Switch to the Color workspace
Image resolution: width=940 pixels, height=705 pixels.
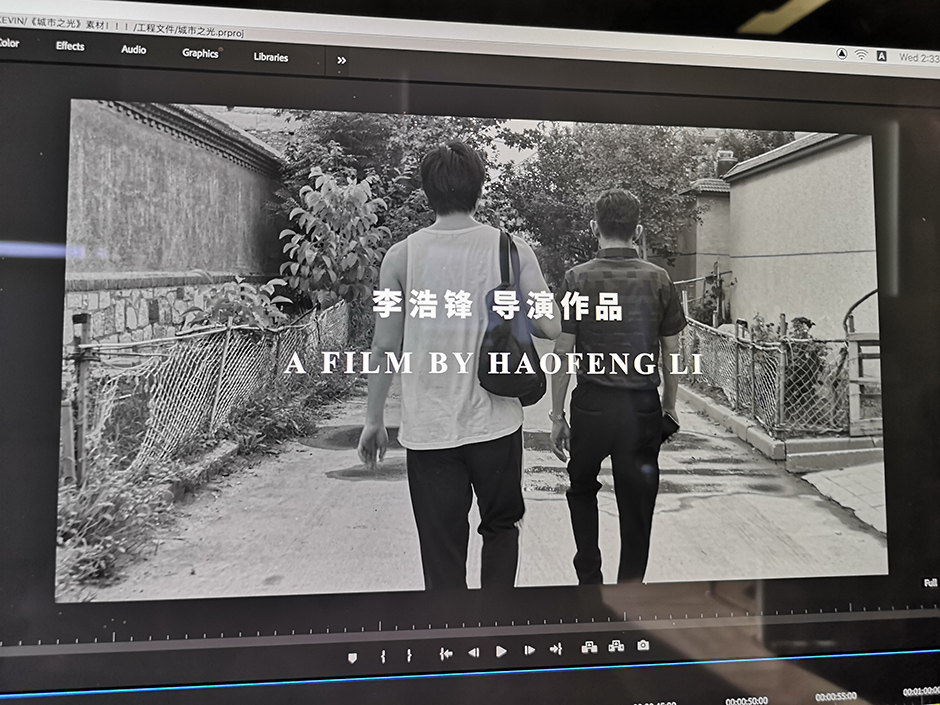(x=9, y=43)
